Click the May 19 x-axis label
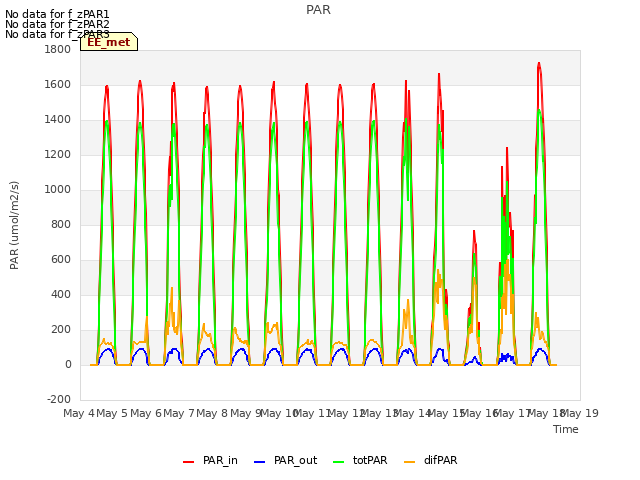This screenshot has height=480, width=640. (x=580, y=413)
